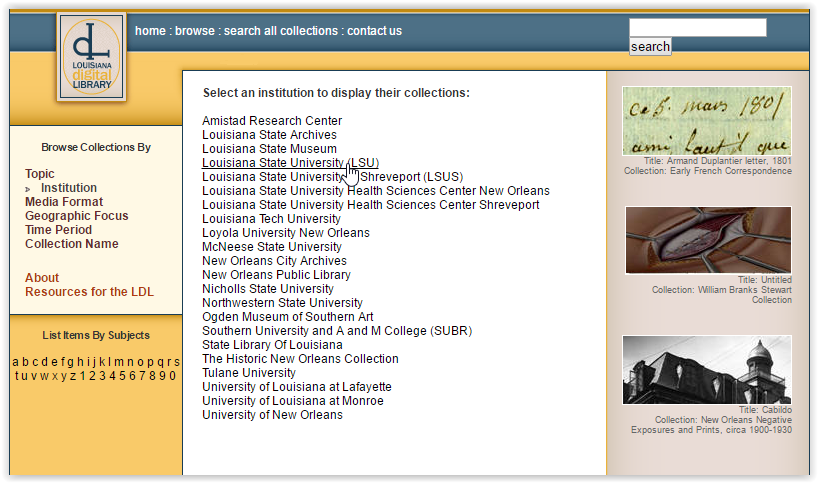Screen dimensions: 818x483
Task: Select Southern University and A and M College
Action: [337, 332]
